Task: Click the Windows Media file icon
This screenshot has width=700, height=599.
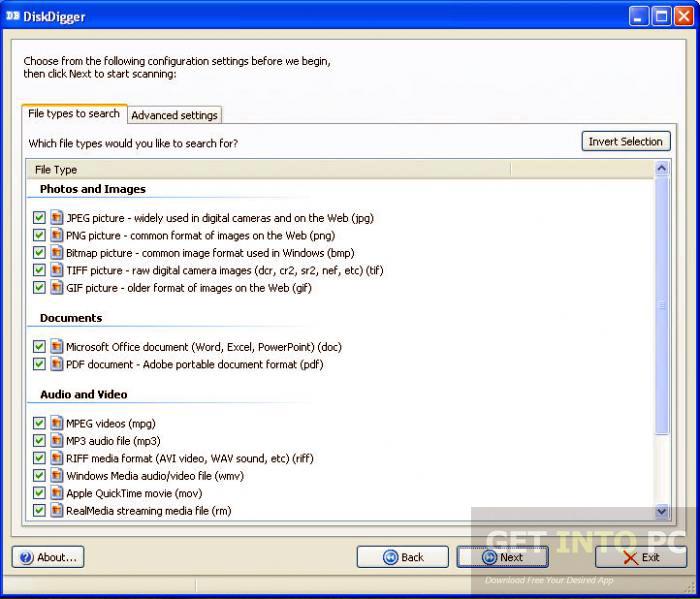Action: click(56, 475)
